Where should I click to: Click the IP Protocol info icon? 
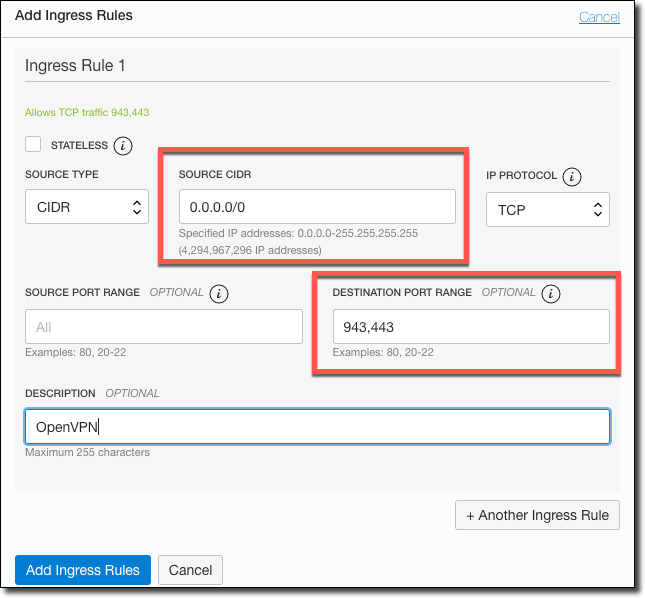point(572,177)
